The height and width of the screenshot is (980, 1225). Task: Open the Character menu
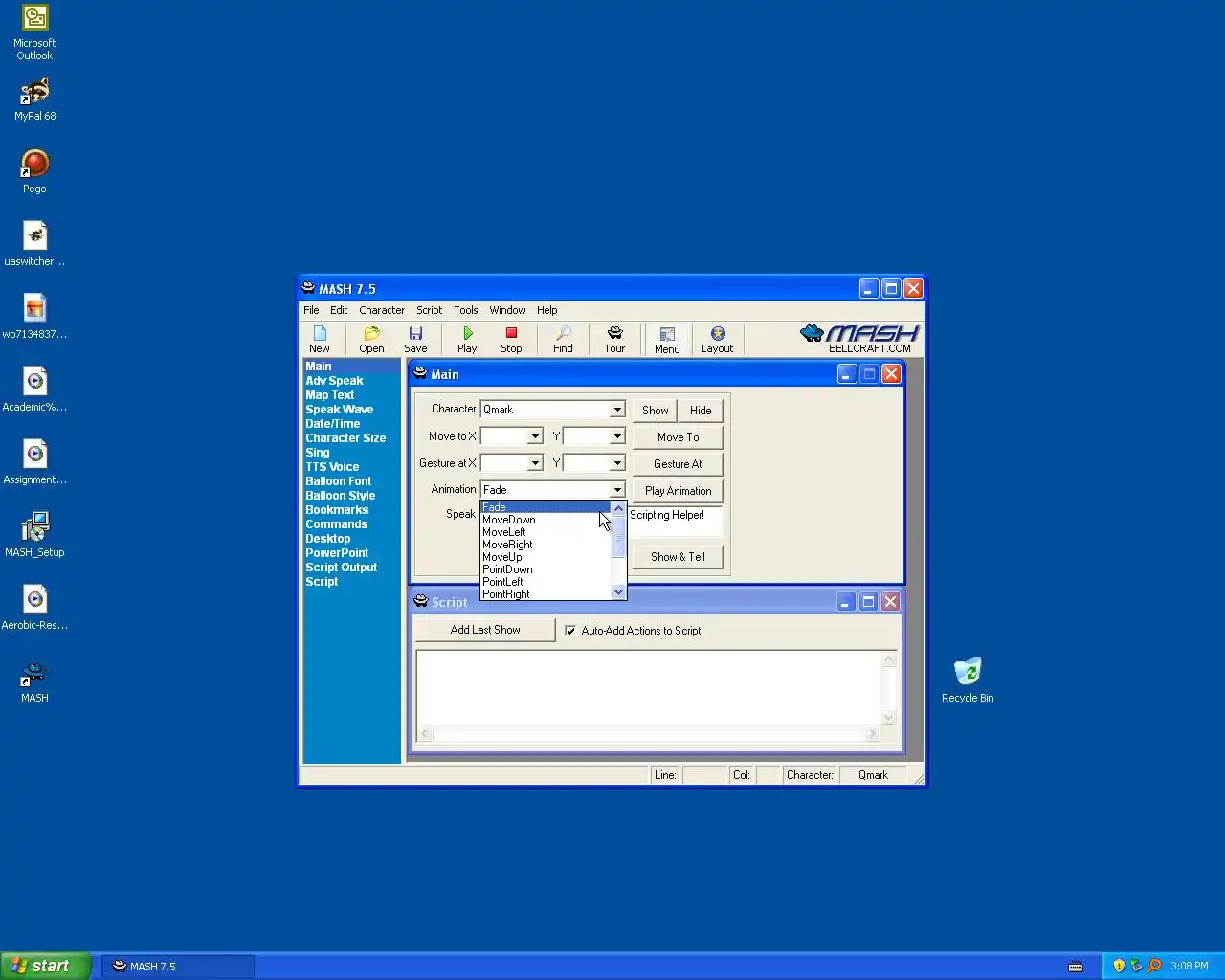coord(382,310)
